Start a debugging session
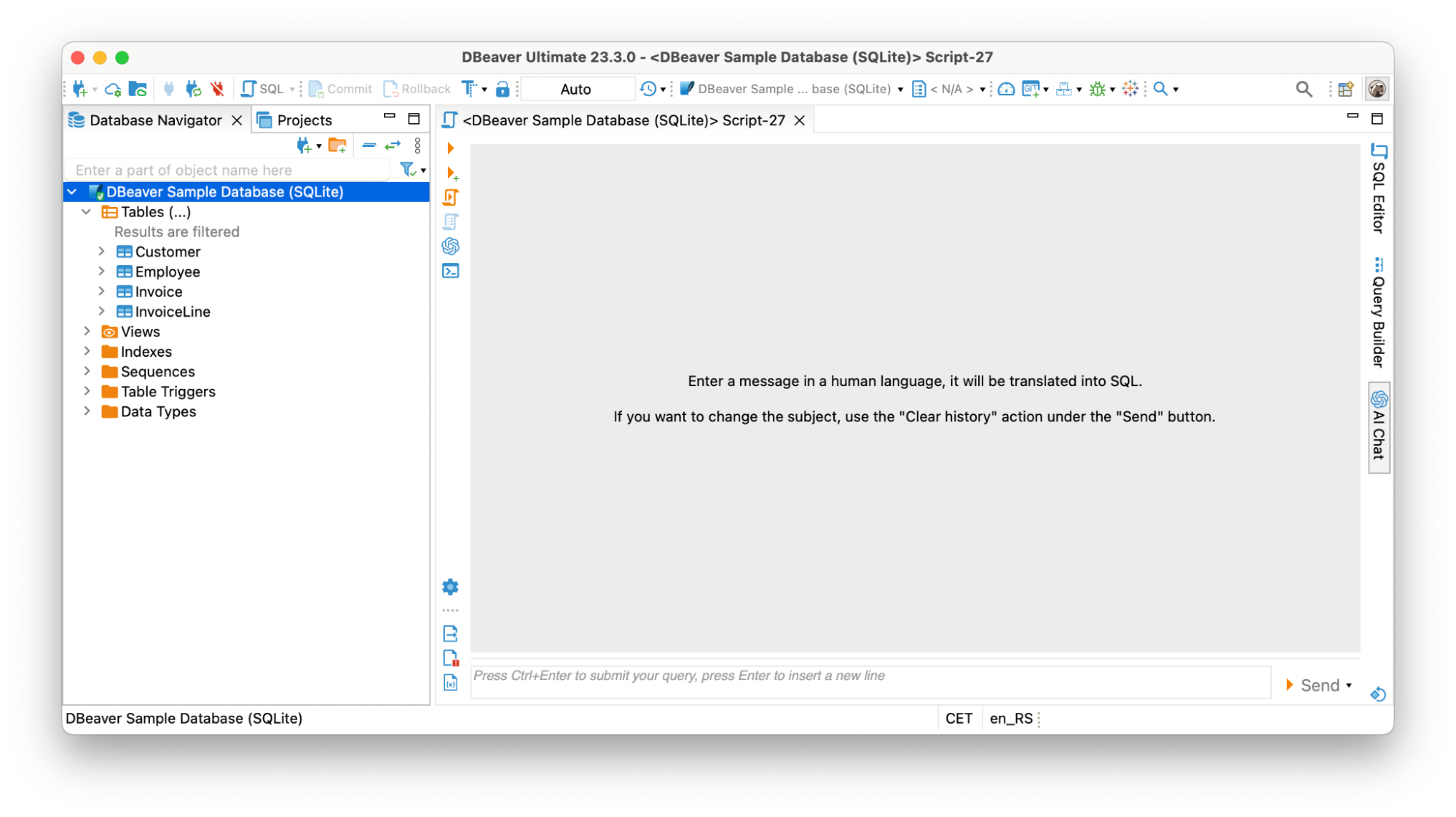This screenshot has height=817, width=1456. click(1098, 88)
